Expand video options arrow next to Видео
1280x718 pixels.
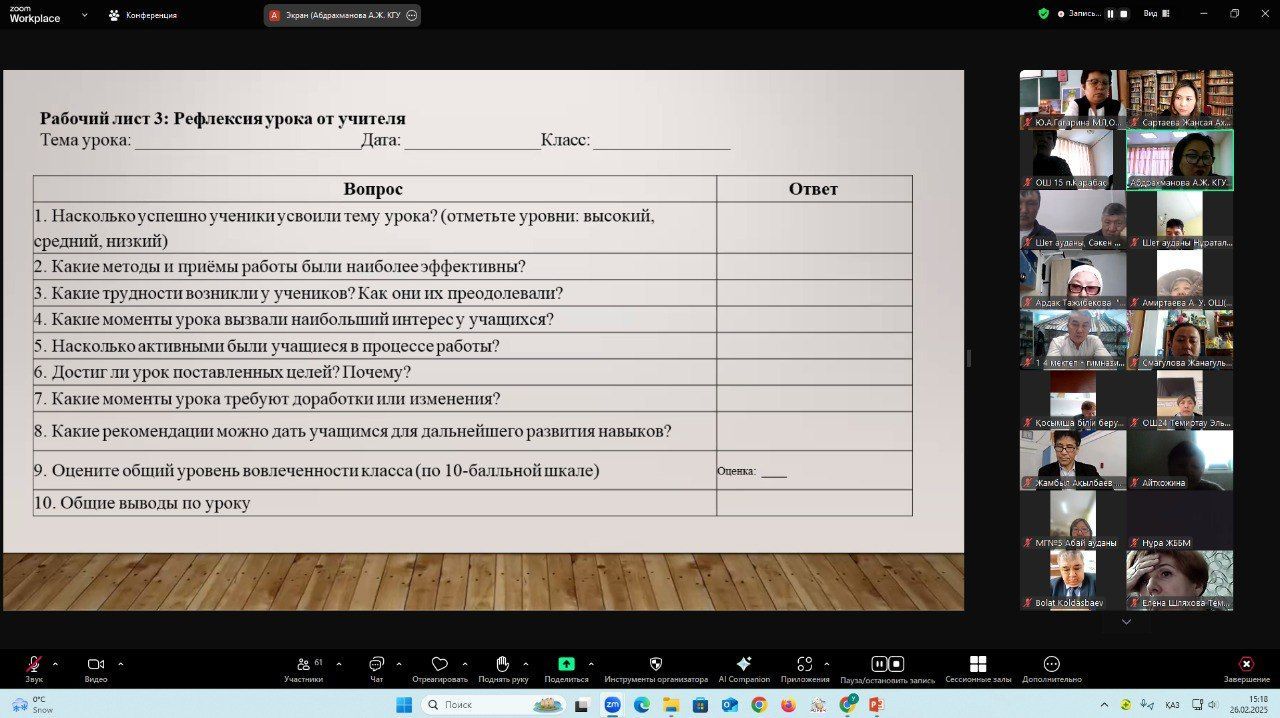(x=121, y=664)
